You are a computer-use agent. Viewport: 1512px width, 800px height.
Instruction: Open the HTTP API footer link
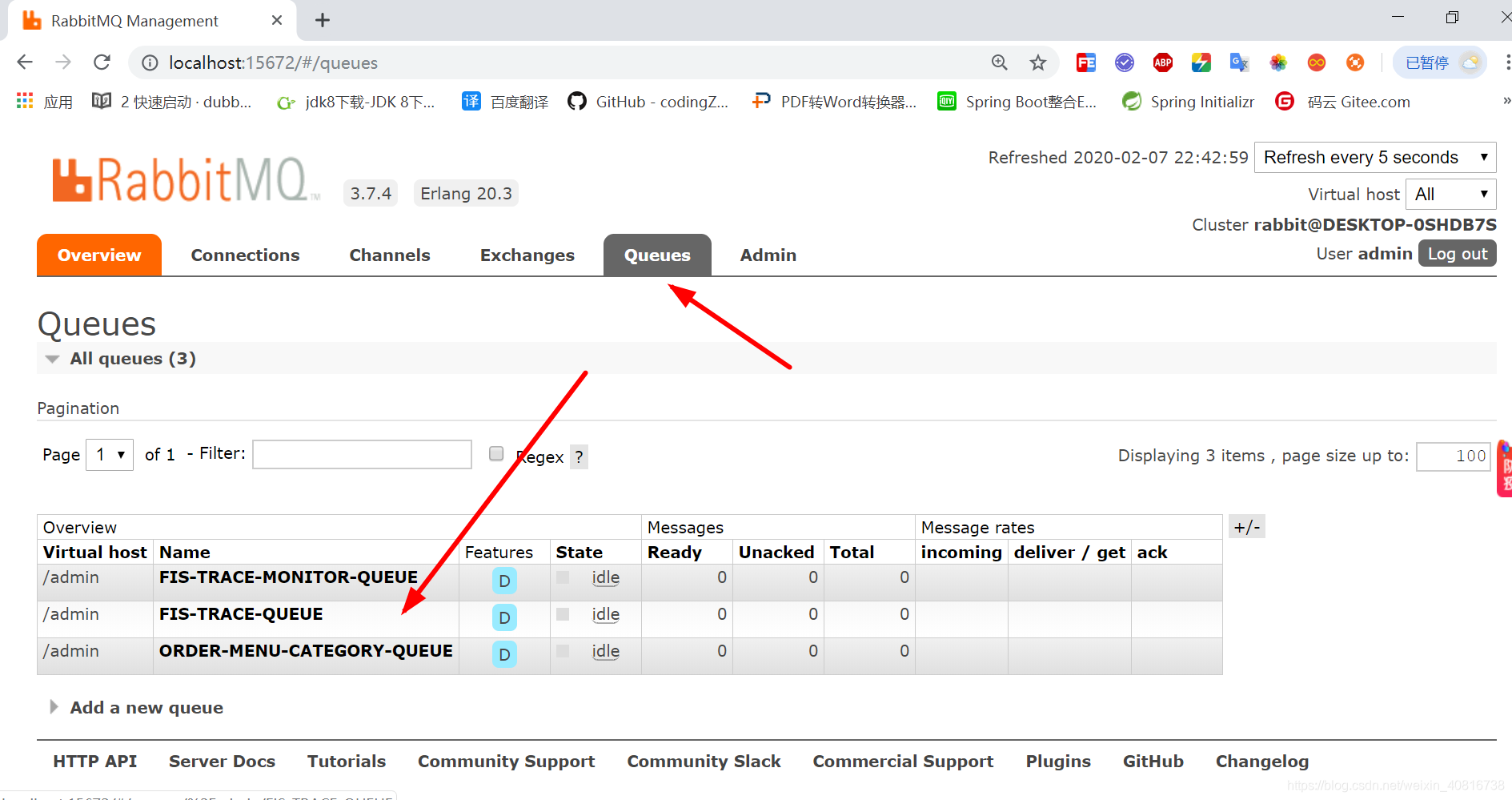(95, 762)
